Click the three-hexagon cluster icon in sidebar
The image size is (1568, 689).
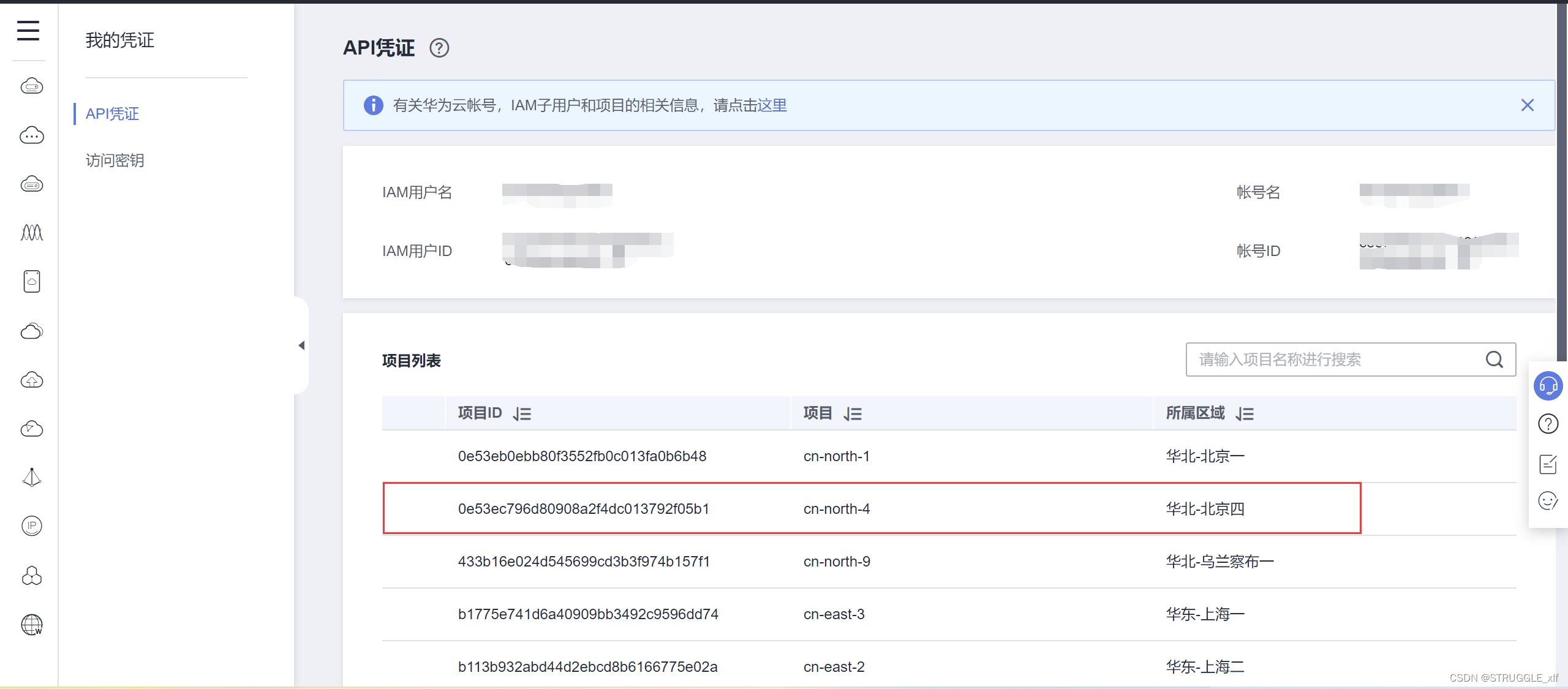pos(32,576)
